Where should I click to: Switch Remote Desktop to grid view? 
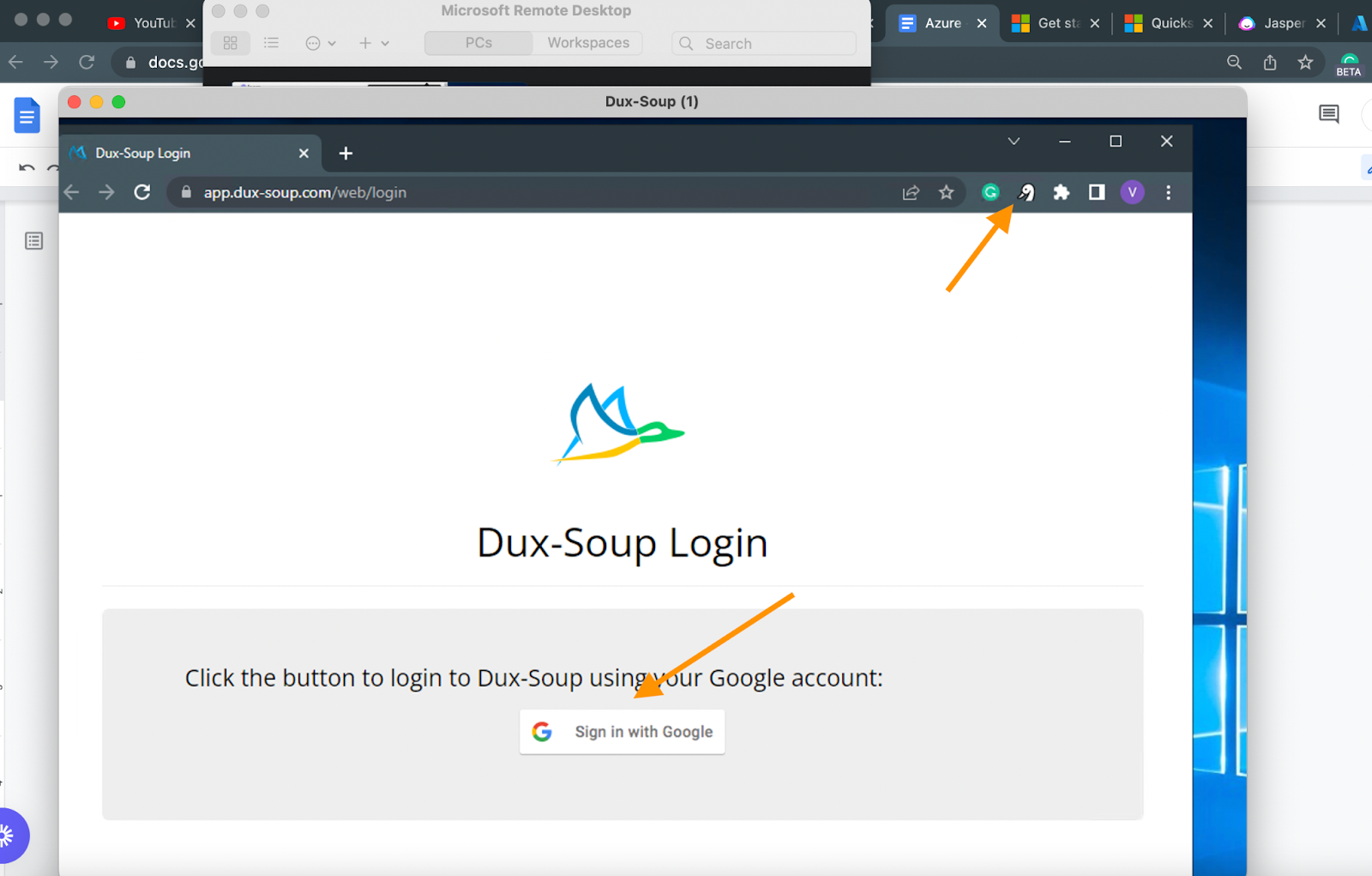[231, 43]
